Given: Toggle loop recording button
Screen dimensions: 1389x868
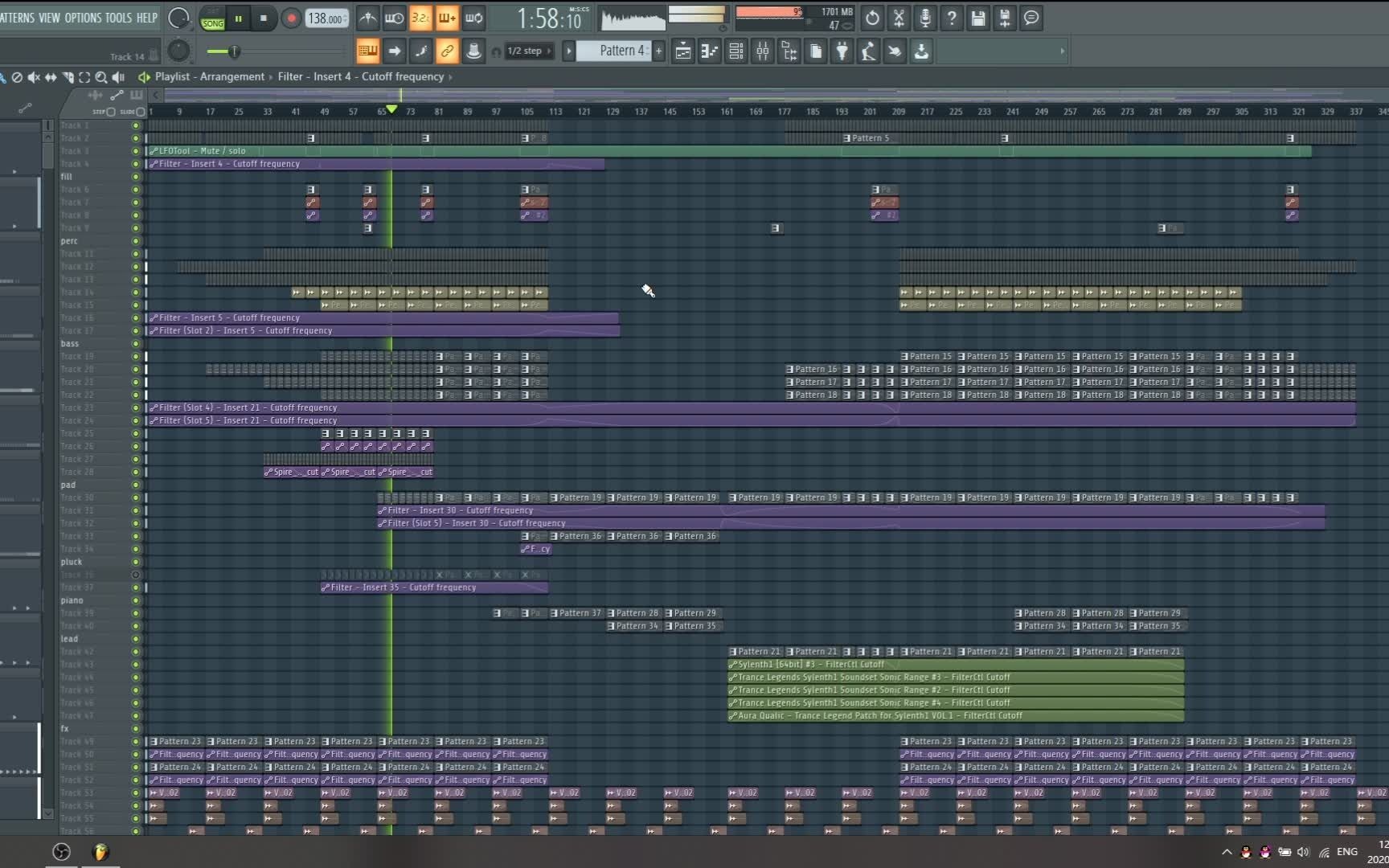Looking at the screenshot, I should (473, 18).
